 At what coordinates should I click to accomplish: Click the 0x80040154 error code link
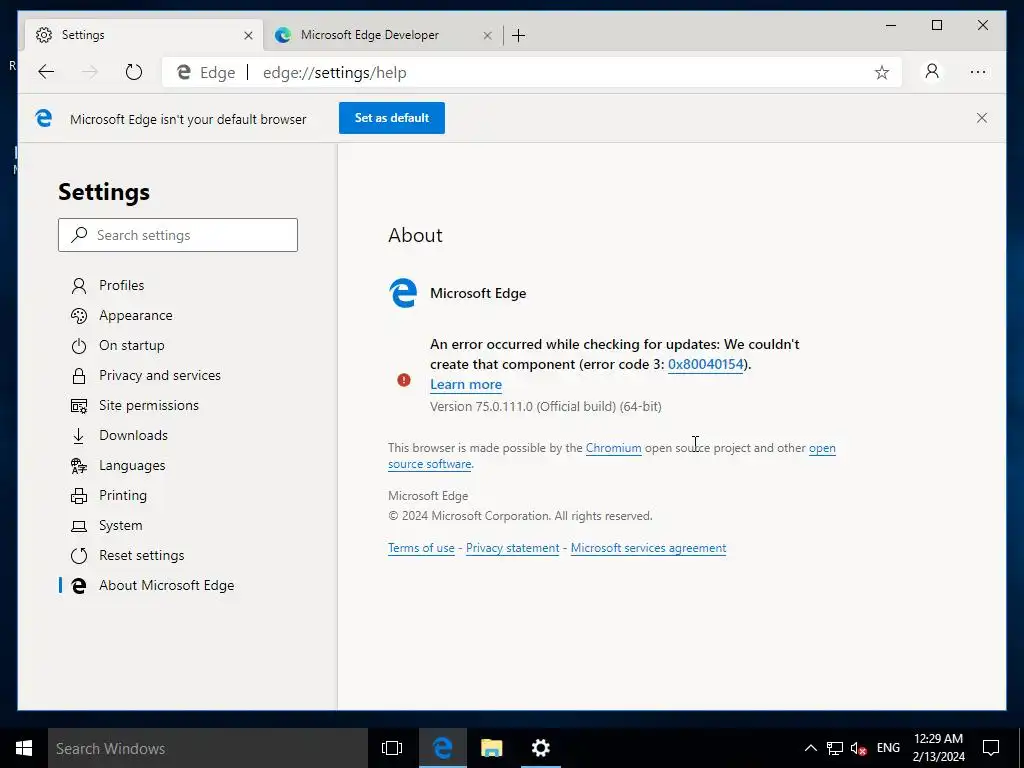[705, 364]
